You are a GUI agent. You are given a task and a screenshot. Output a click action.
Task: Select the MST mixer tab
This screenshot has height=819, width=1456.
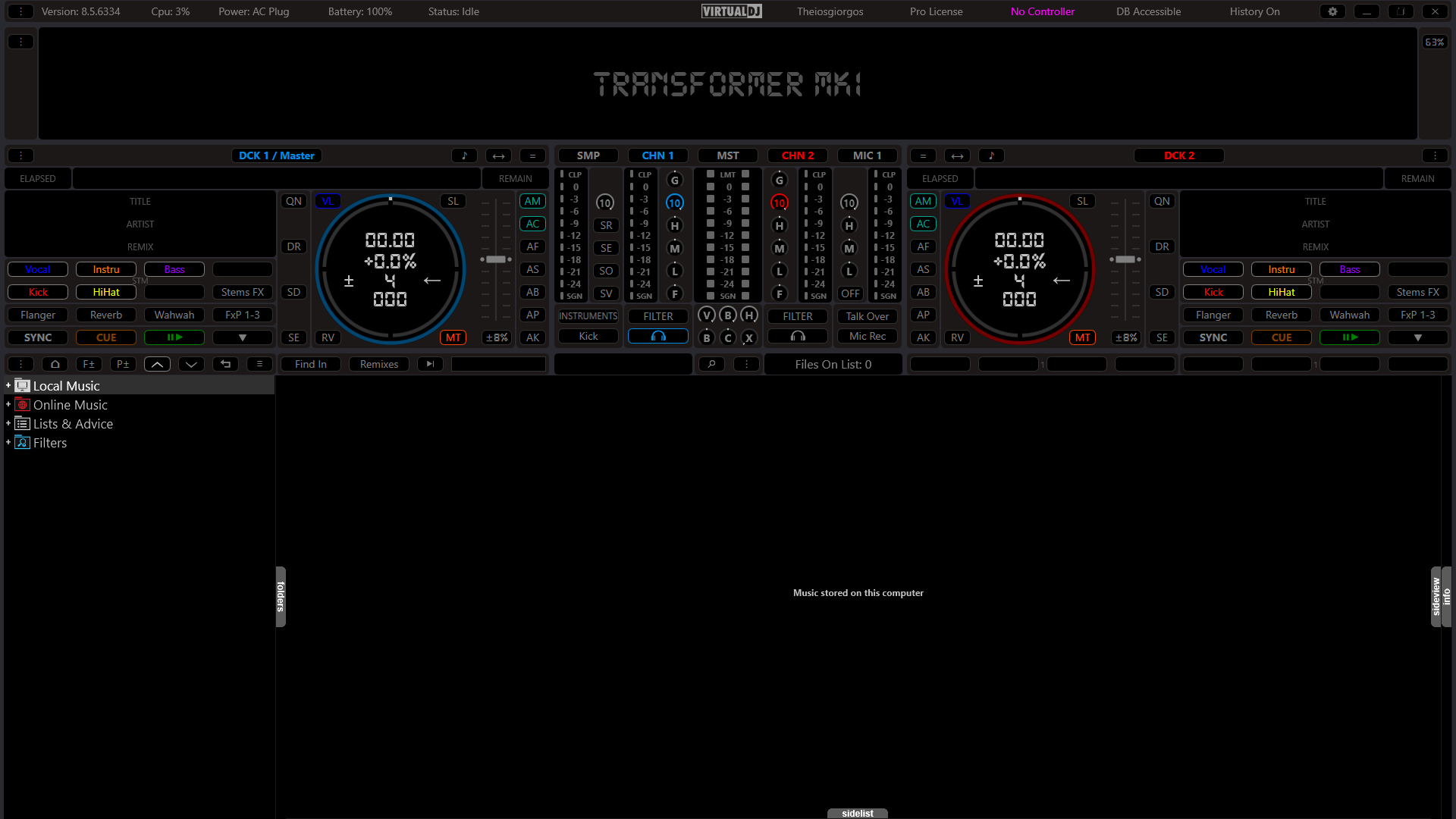point(728,155)
